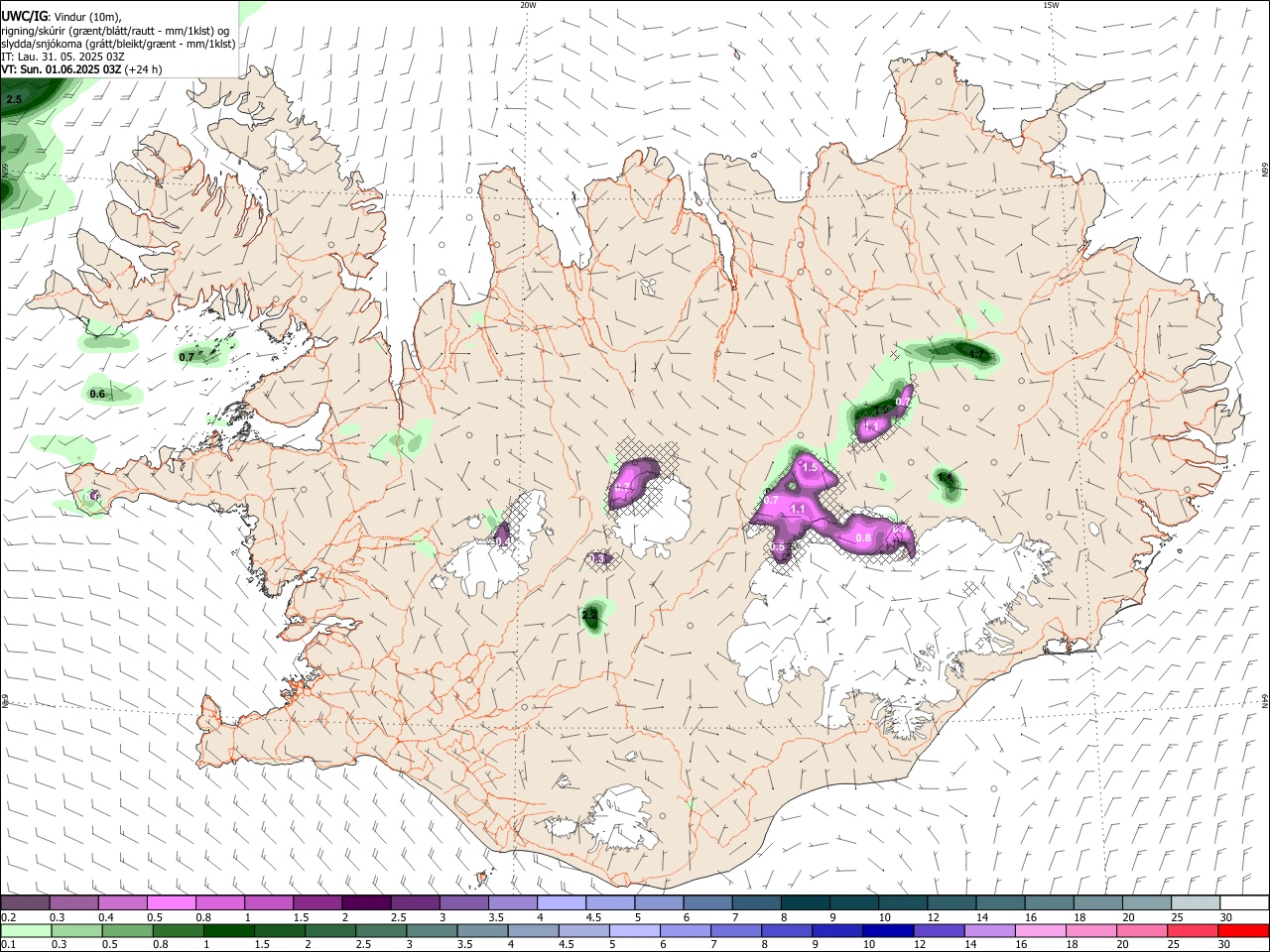Click the 0.2 label at the start of the top scale

(x=8, y=917)
